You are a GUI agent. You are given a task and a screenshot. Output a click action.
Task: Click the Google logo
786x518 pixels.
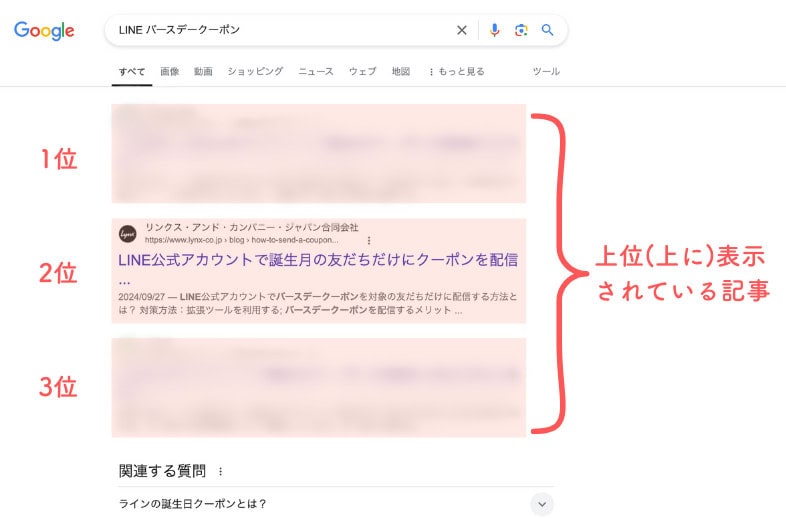coord(44,31)
